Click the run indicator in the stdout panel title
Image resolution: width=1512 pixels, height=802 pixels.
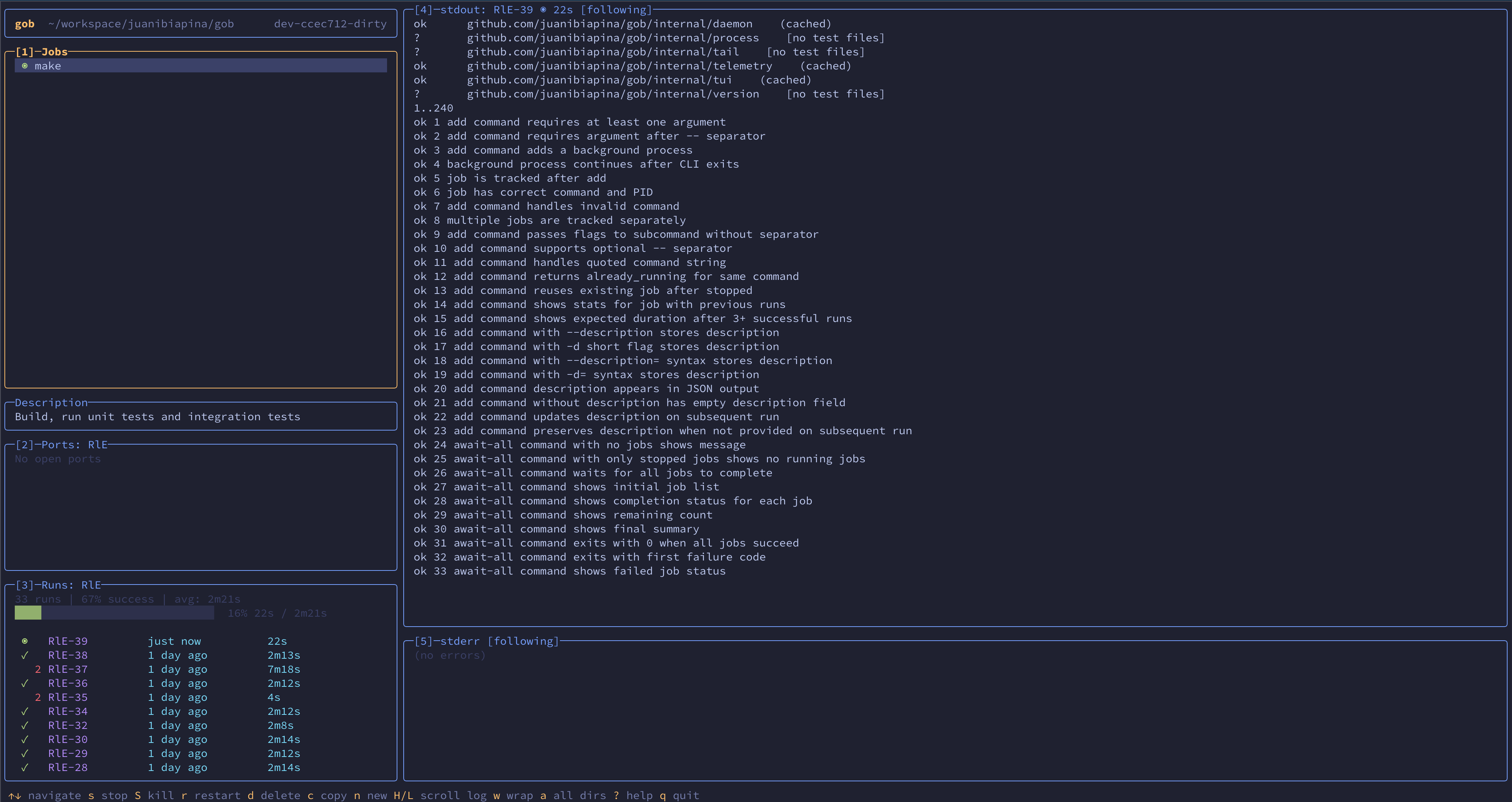tap(544, 9)
